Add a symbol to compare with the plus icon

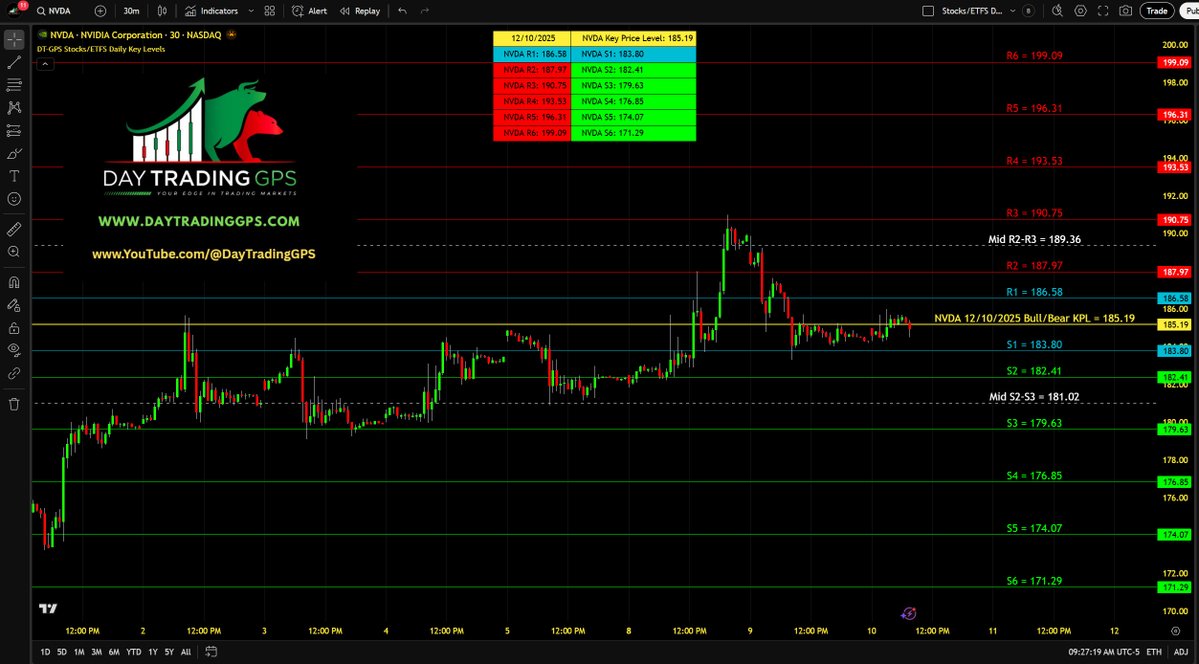click(x=100, y=11)
